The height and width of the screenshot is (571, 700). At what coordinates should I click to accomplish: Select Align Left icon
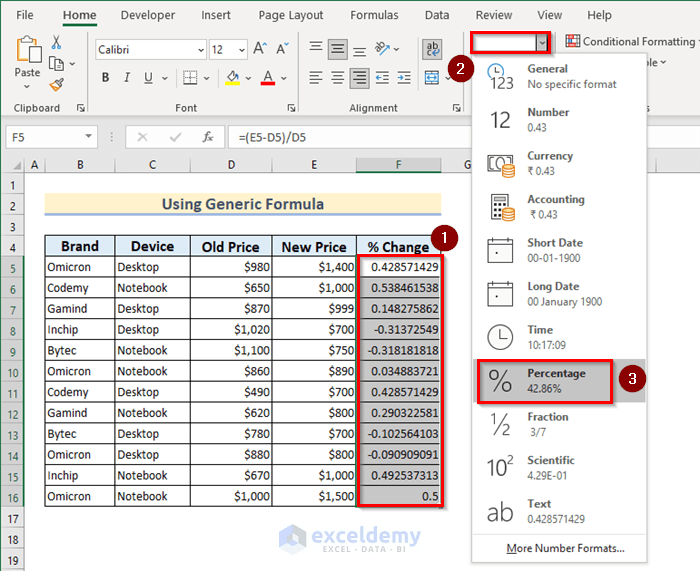[x=316, y=78]
